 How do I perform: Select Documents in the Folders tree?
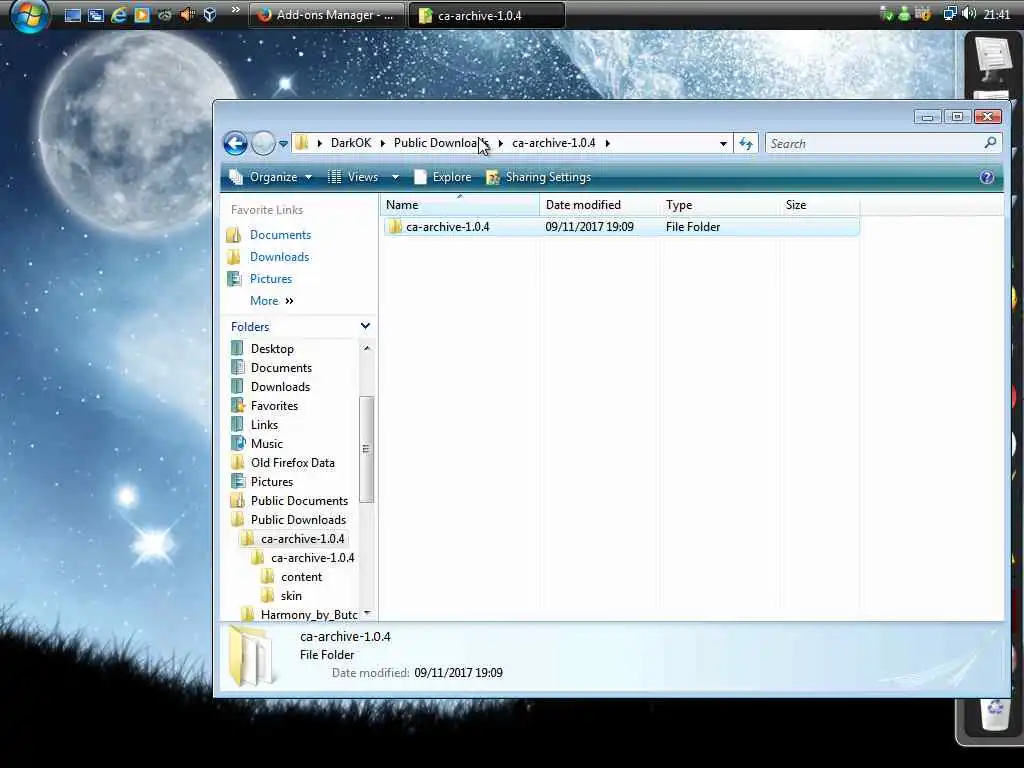(x=281, y=368)
